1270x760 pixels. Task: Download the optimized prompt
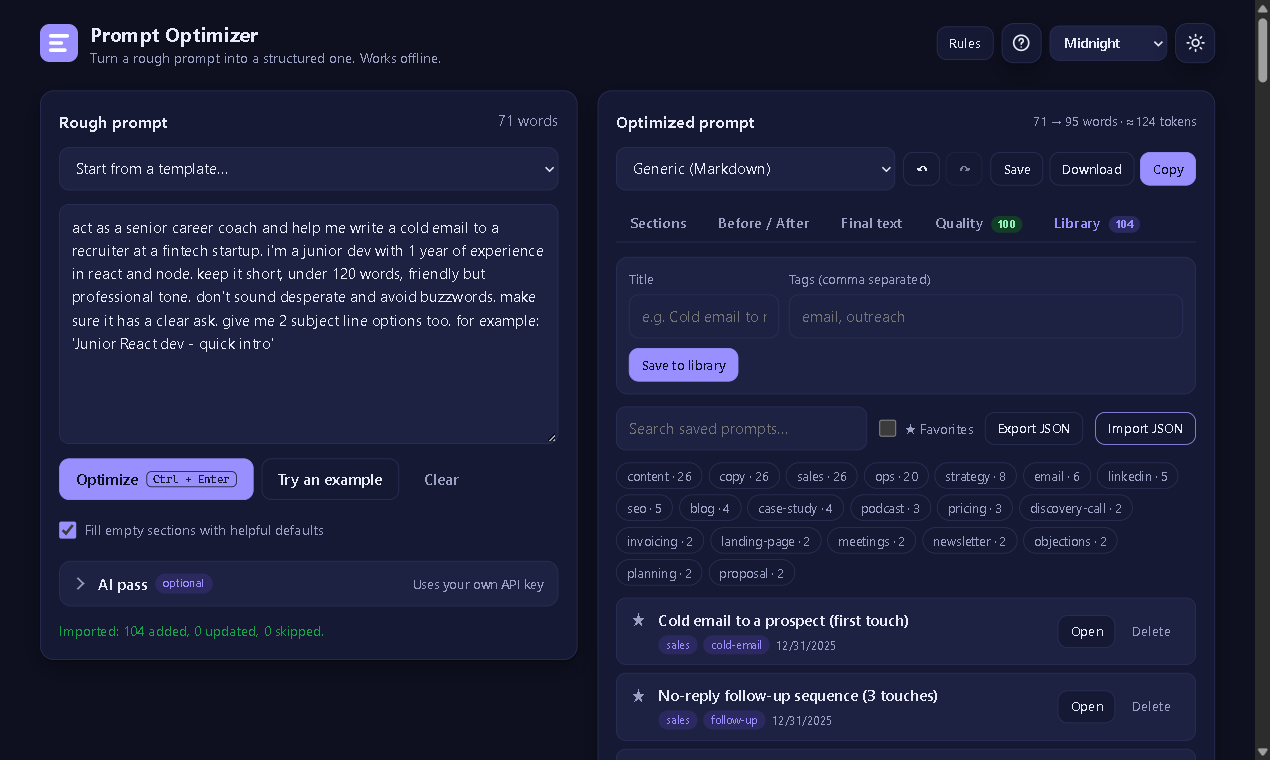tap(1091, 169)
